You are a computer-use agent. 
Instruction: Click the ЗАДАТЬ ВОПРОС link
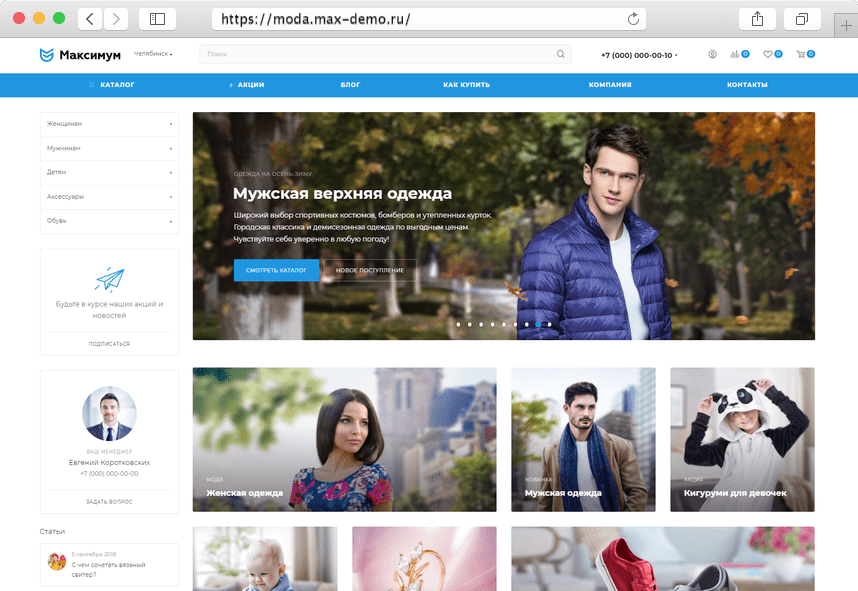coord(109,502)
